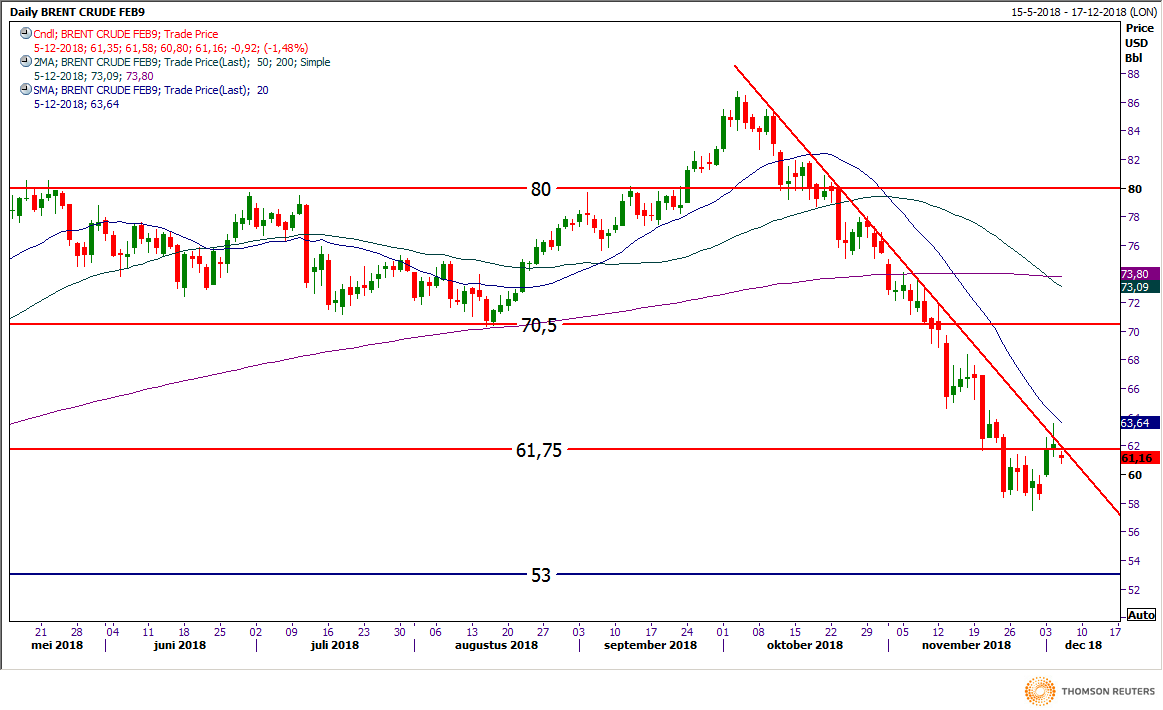Click the 80 resistance level label
The width and height of the screenshot is (1163, 710).
[540, 188]
